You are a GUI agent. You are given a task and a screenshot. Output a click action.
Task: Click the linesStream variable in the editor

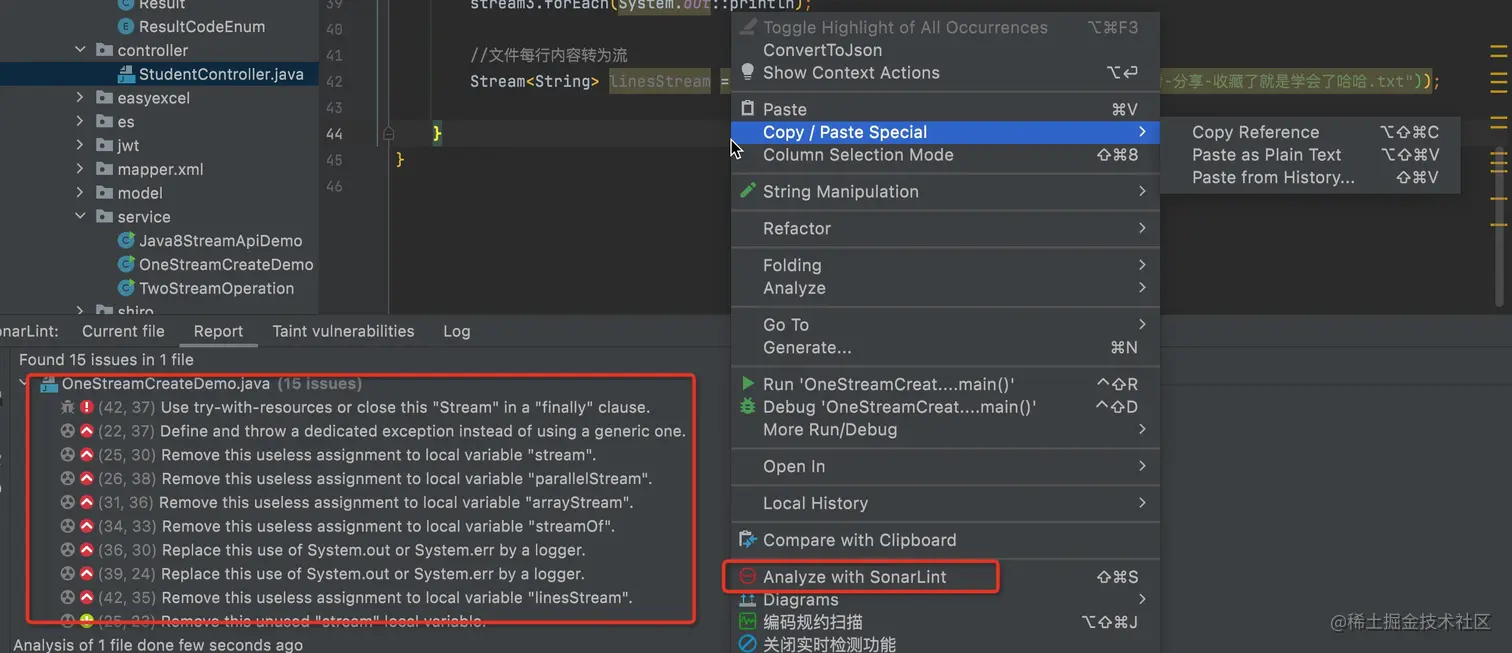tap(660, 81)
